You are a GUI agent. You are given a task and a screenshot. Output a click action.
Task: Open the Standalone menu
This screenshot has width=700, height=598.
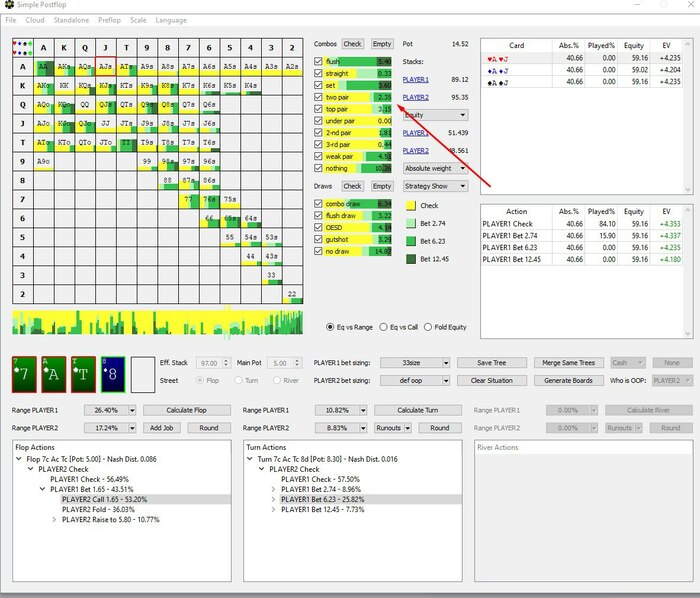(x=71, y=20)
